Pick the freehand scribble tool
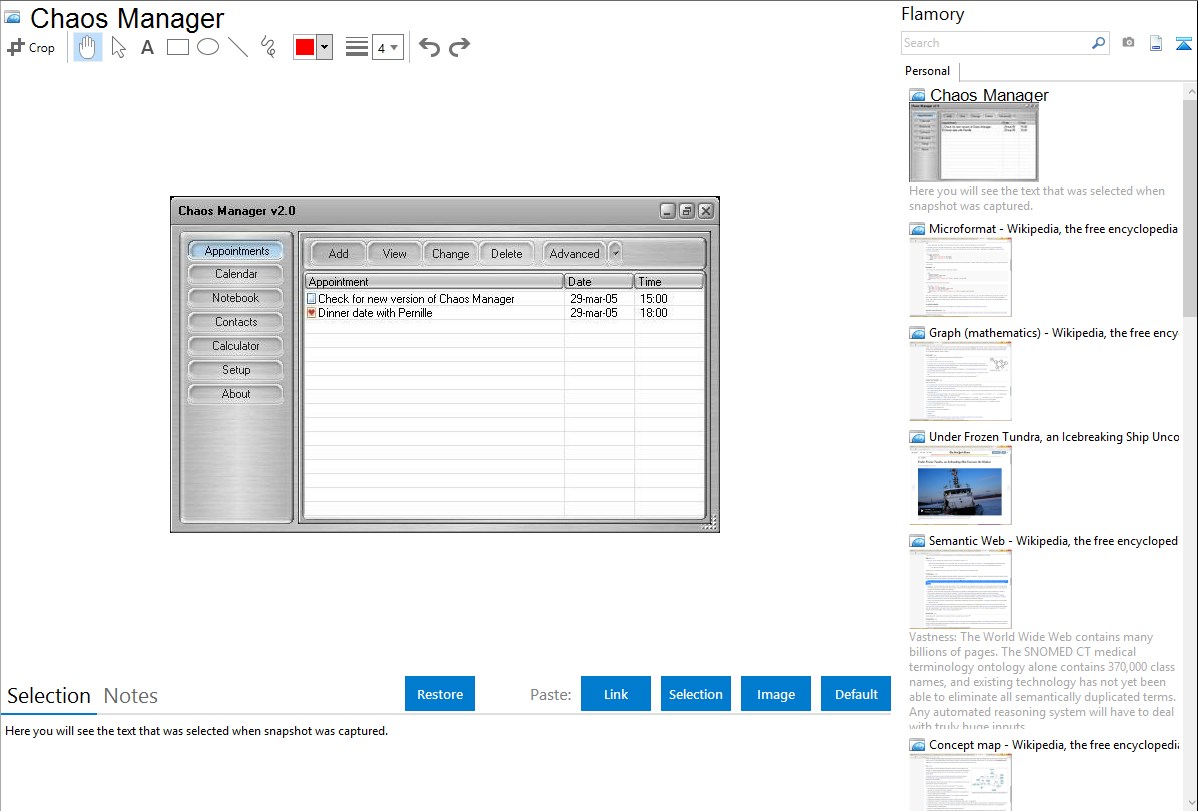 268,47
